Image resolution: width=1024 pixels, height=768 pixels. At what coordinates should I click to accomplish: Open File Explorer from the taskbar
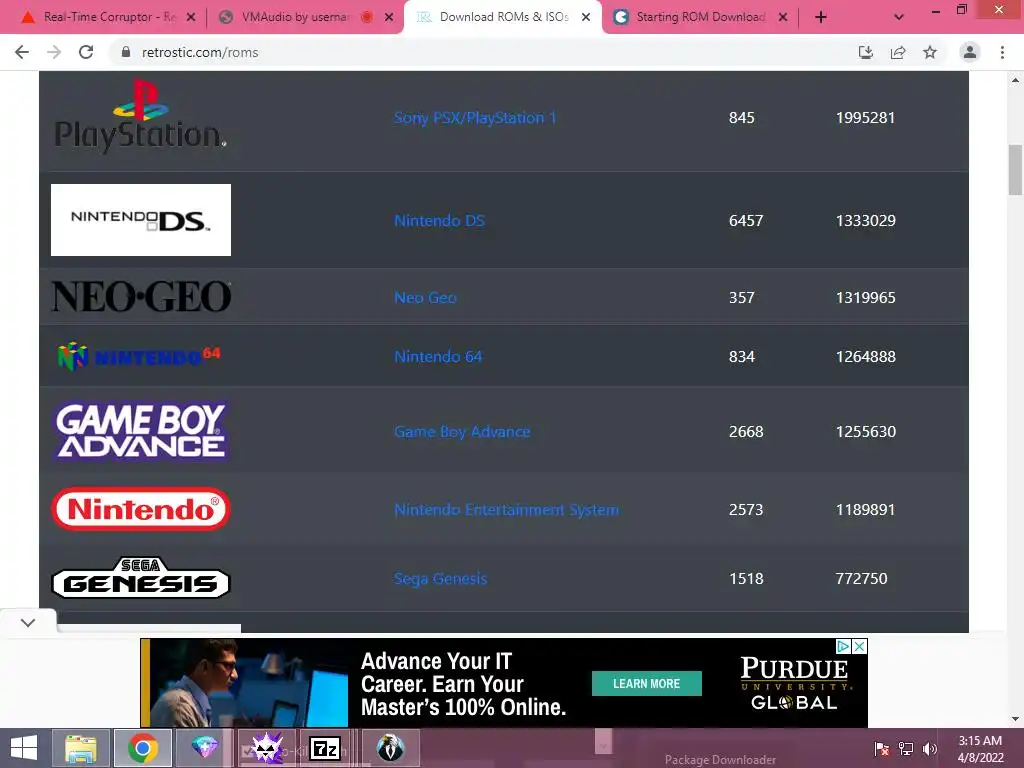point(80,748)
